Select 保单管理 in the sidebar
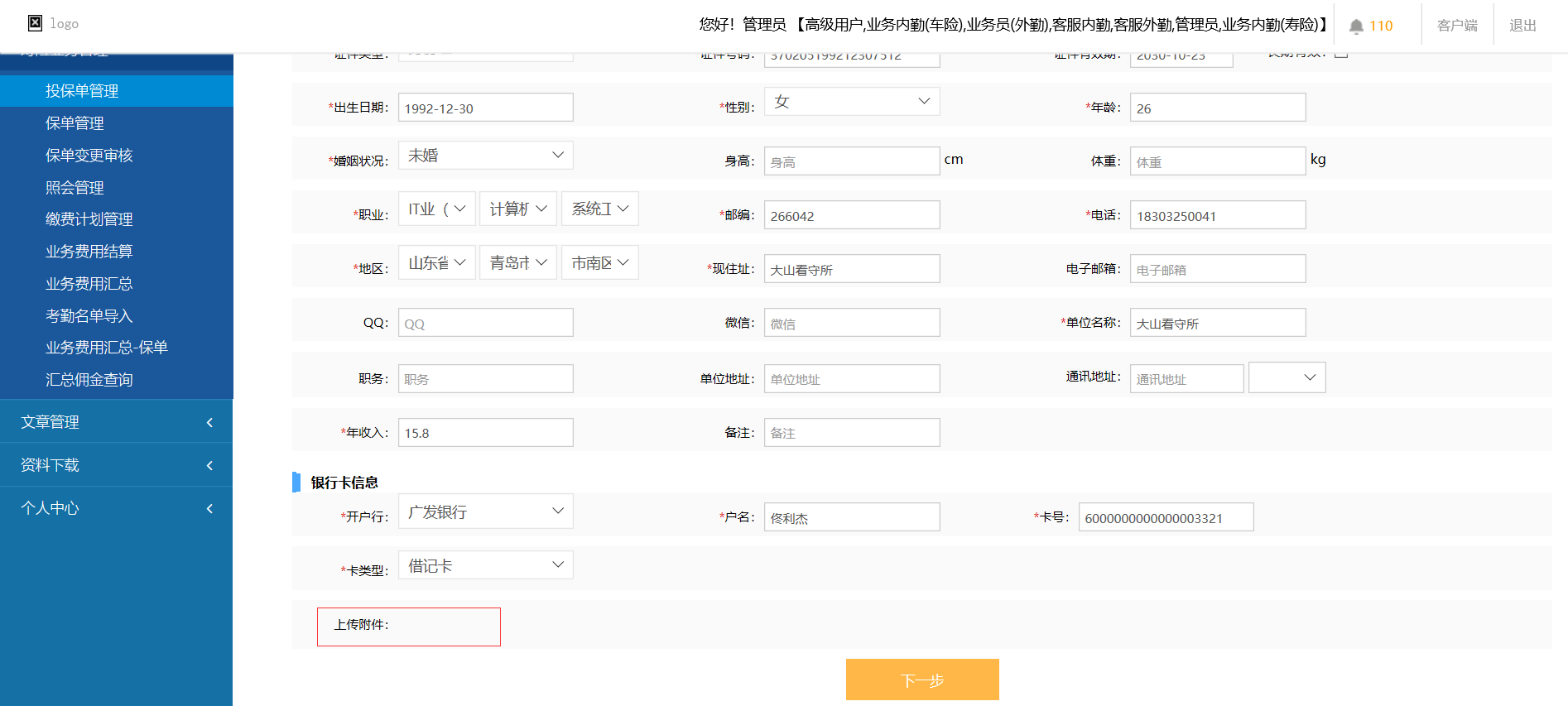This screenshot has height=706, width=1568. tap(75, 123)
